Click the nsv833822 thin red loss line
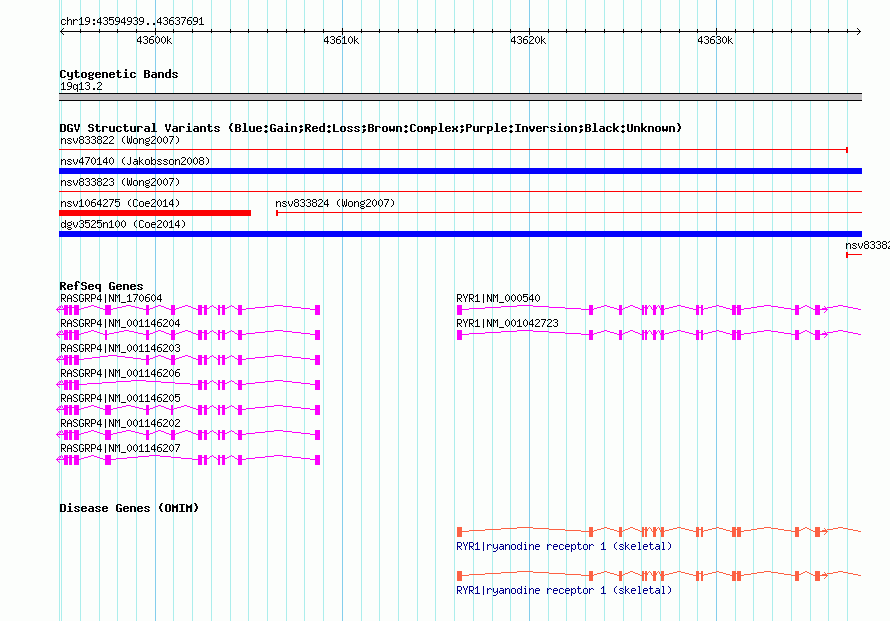The height and width of the screenshot is (621, 890). pos(454,150)
